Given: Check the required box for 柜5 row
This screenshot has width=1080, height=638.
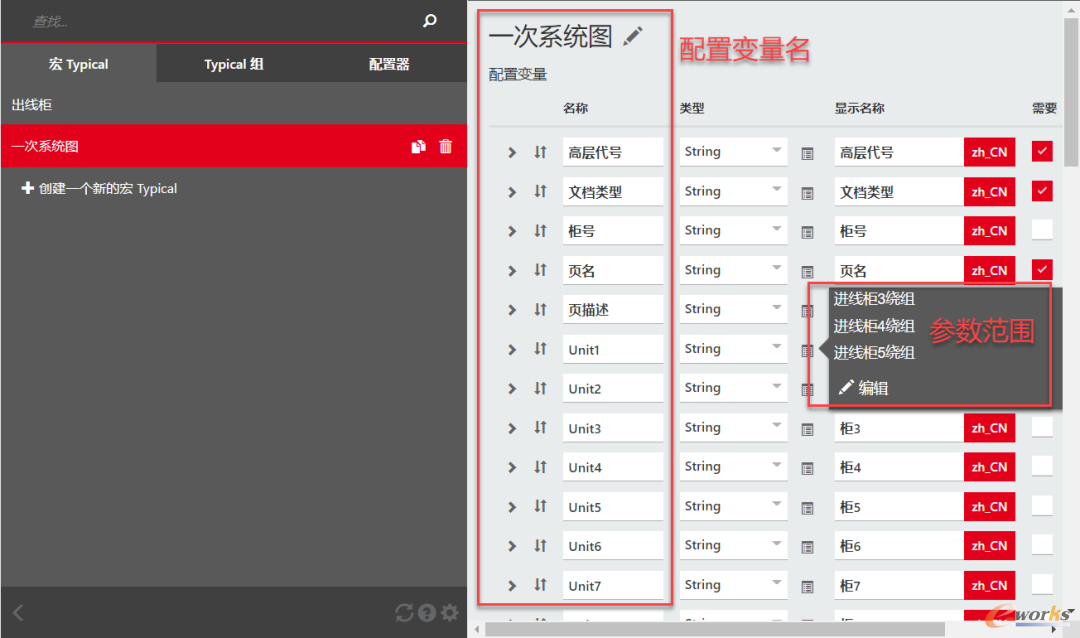Looking at the screenshot, I should pos(1042,506).
